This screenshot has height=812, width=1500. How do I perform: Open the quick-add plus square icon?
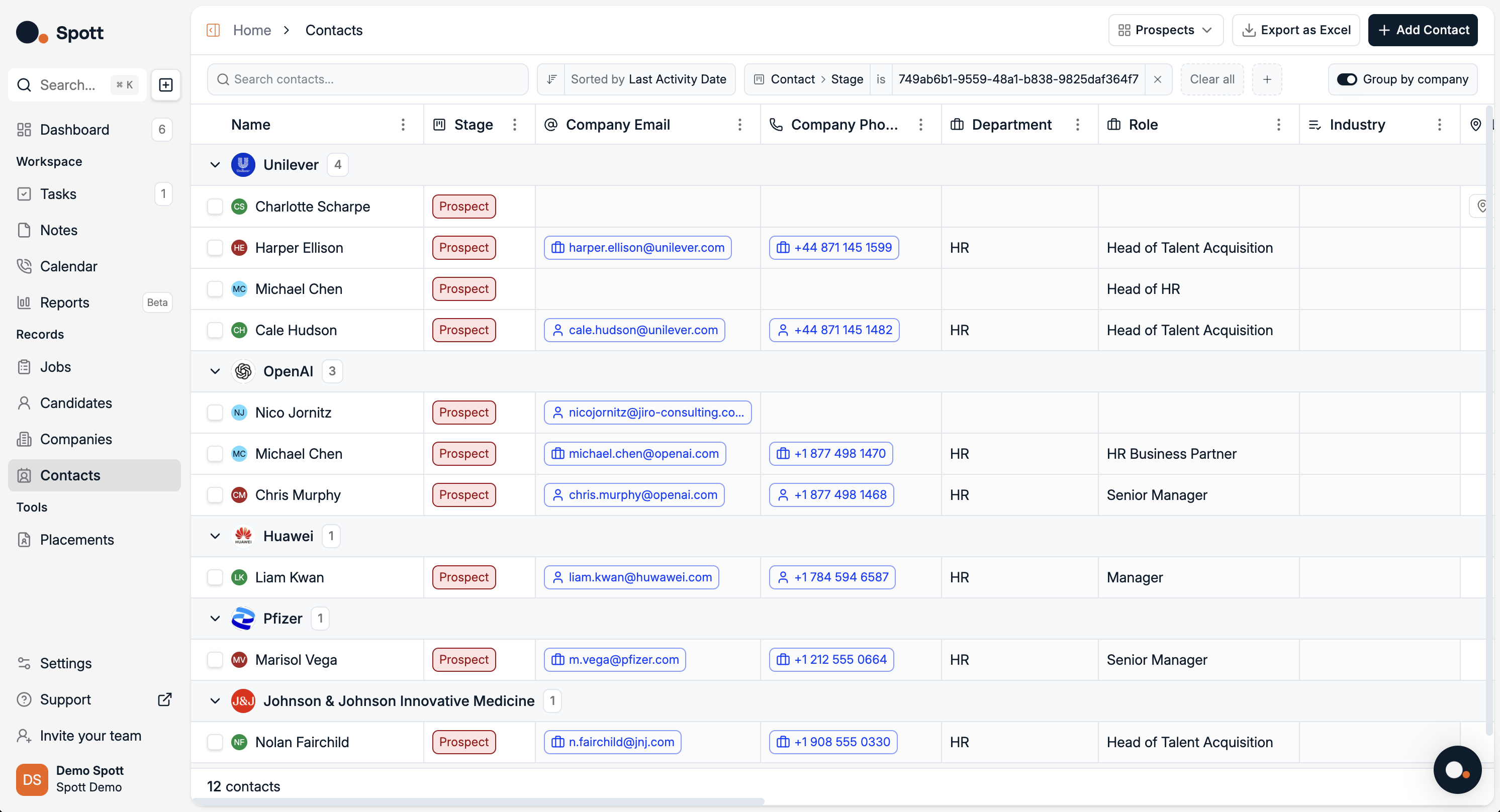(166, 85)
